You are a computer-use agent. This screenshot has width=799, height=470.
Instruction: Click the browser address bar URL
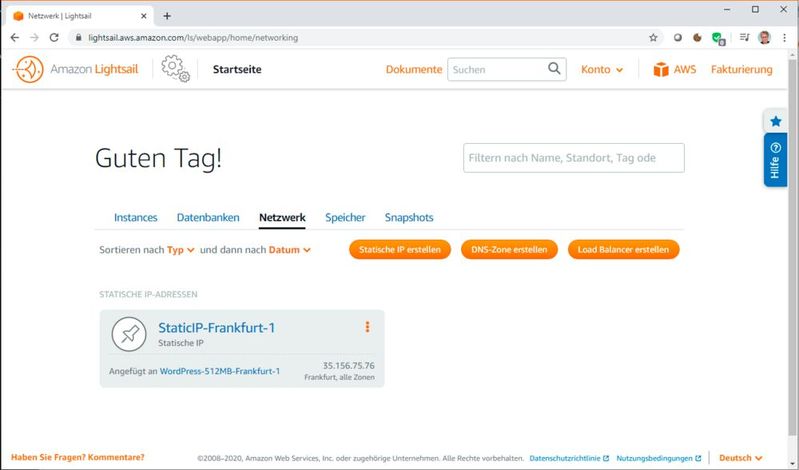click(193, 38)
